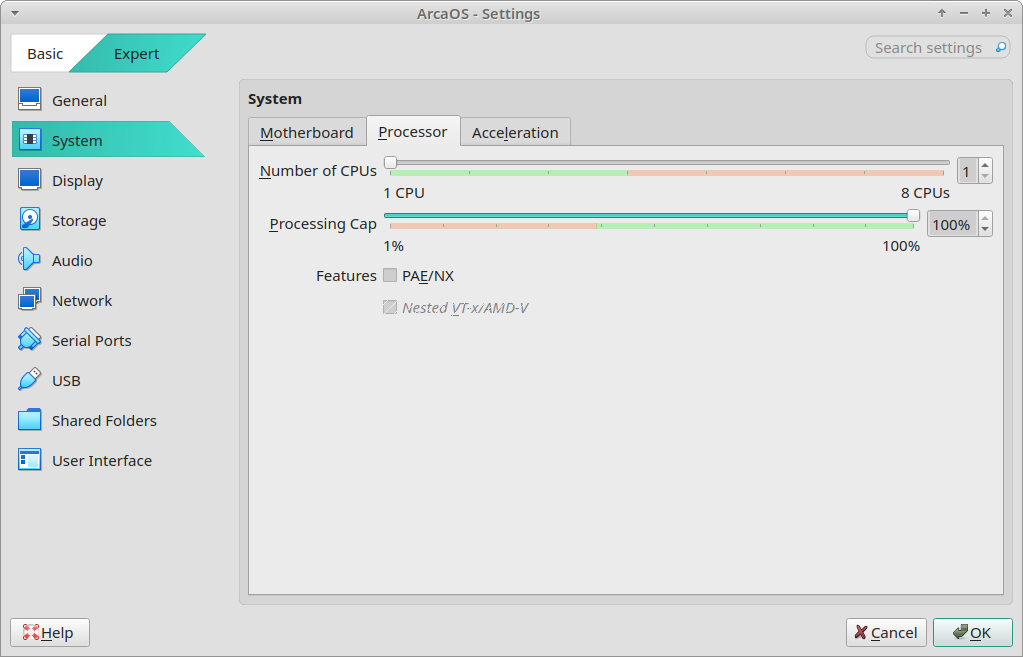Select the Processor tab
The width and height of the screenshot is (1023, 657).
412,132
